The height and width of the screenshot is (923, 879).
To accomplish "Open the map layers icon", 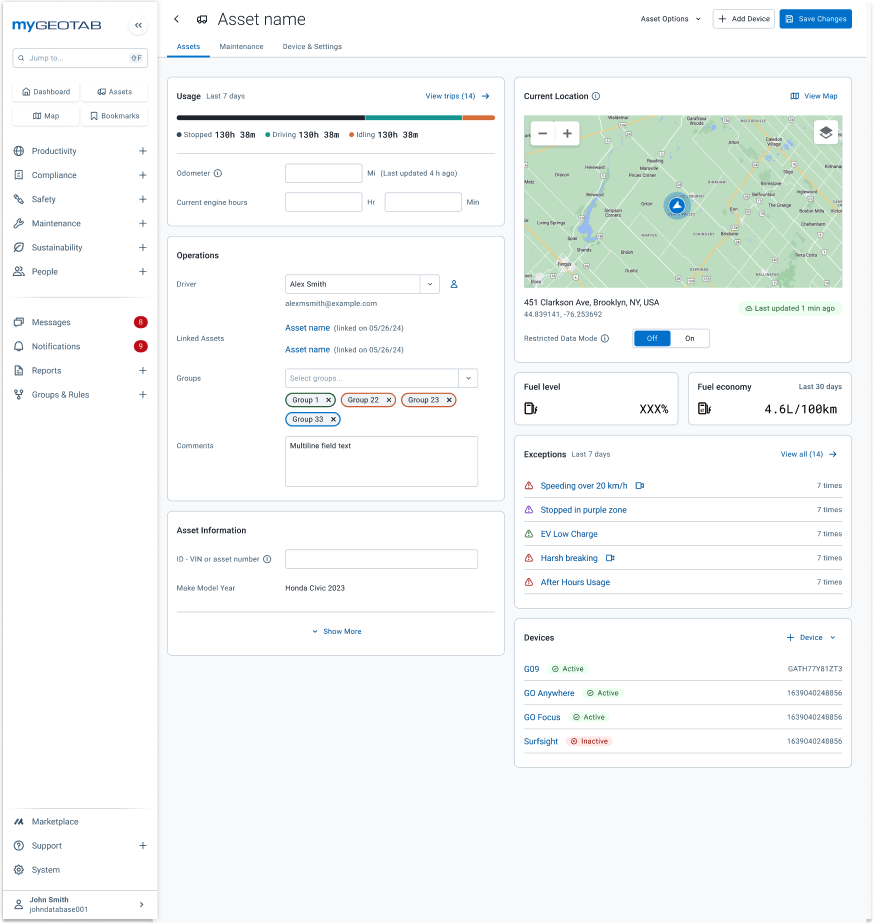I will coord(826,131).
